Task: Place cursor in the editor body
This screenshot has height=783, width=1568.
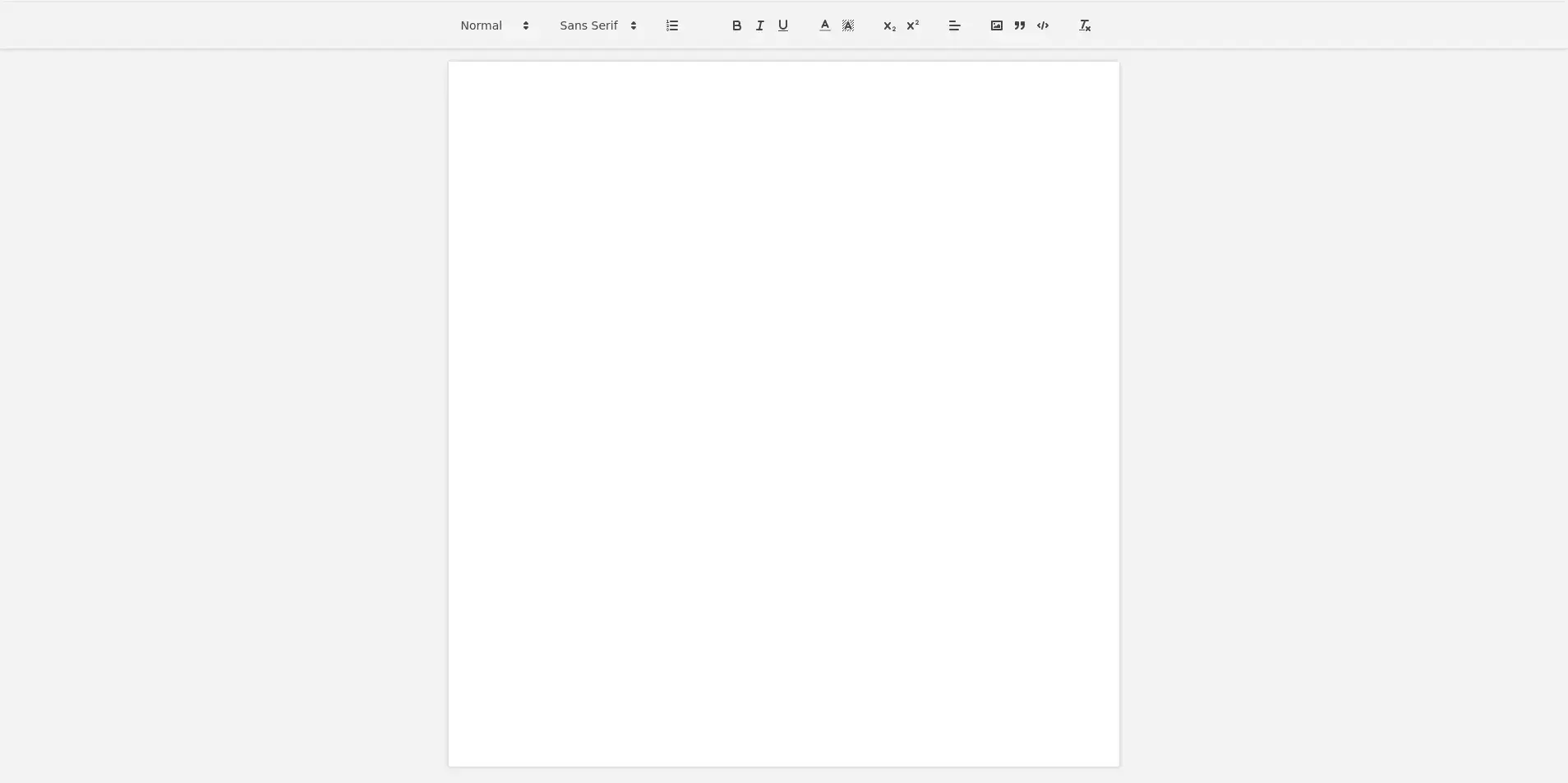Action: point(783,411)
